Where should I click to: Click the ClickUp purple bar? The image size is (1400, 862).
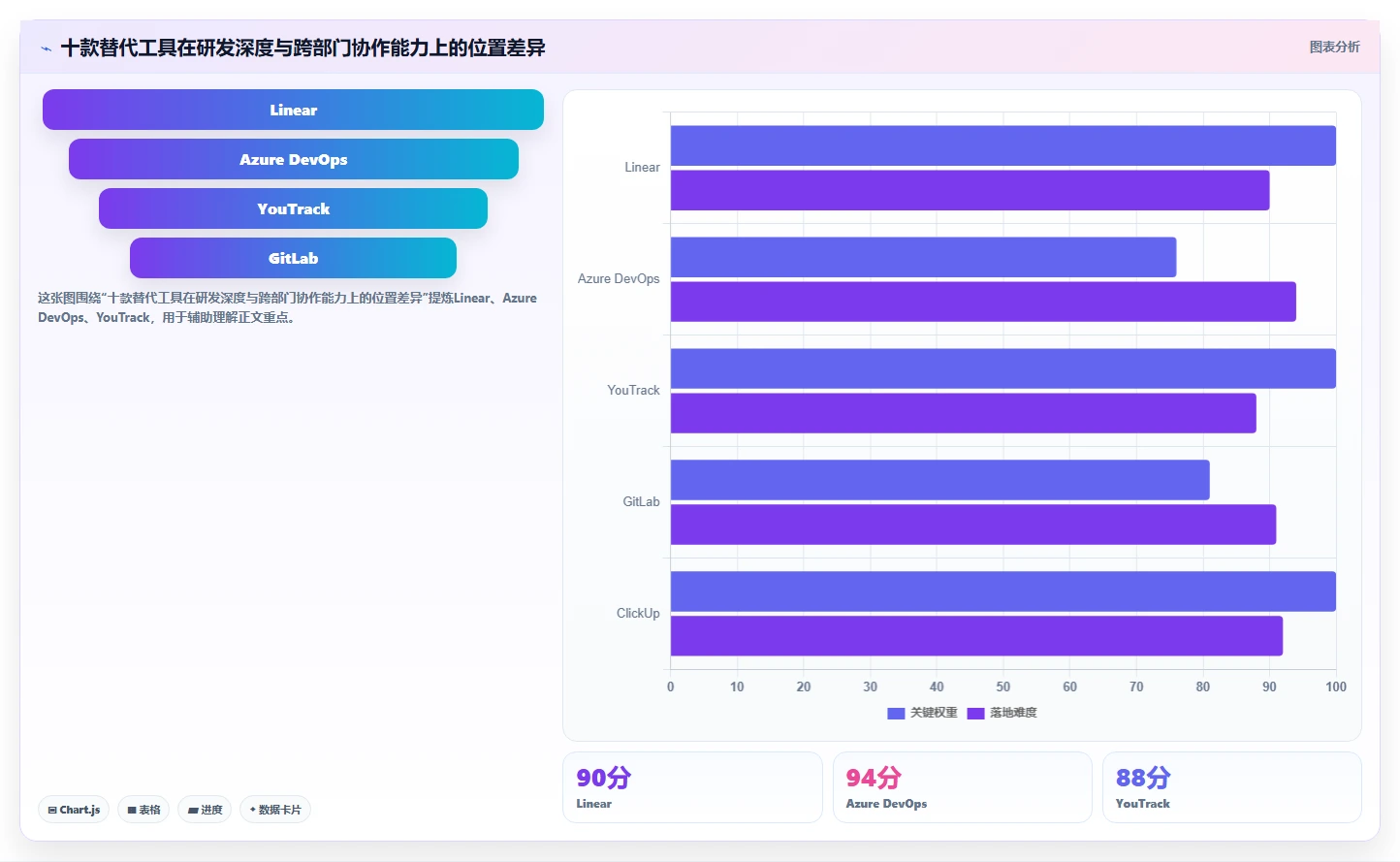pos(976,636)
